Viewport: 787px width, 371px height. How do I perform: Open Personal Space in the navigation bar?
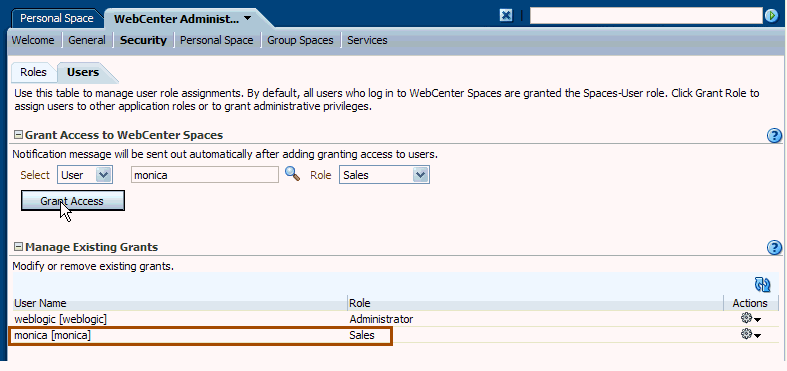[216, 40]
